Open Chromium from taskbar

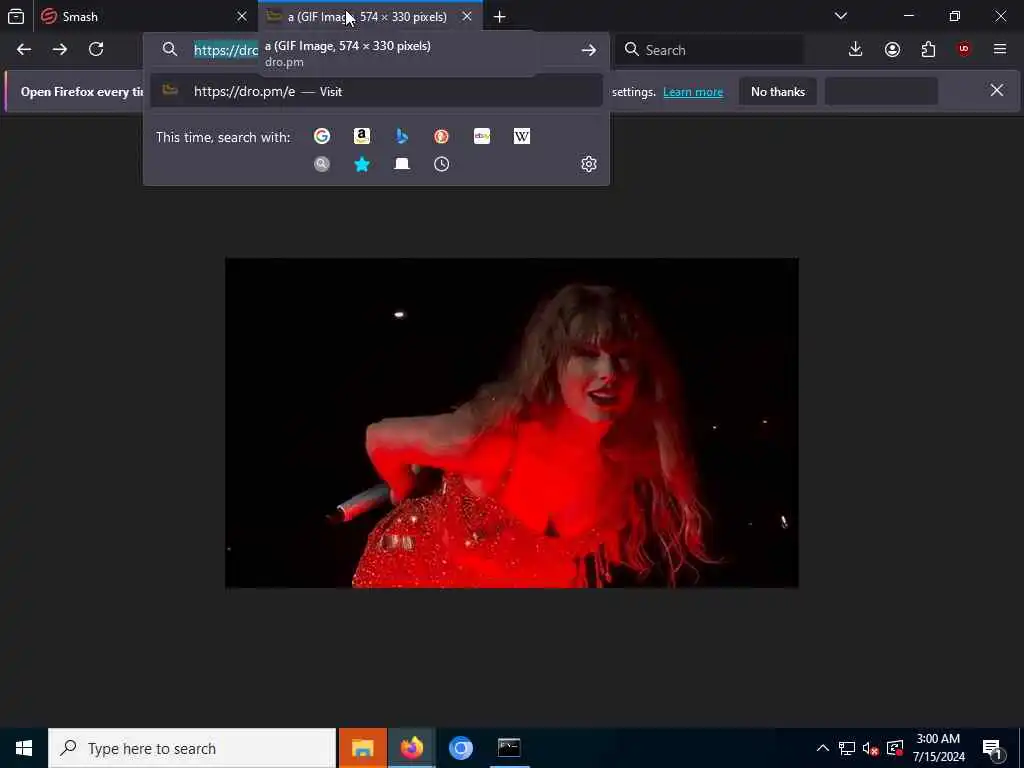[460, 748]
